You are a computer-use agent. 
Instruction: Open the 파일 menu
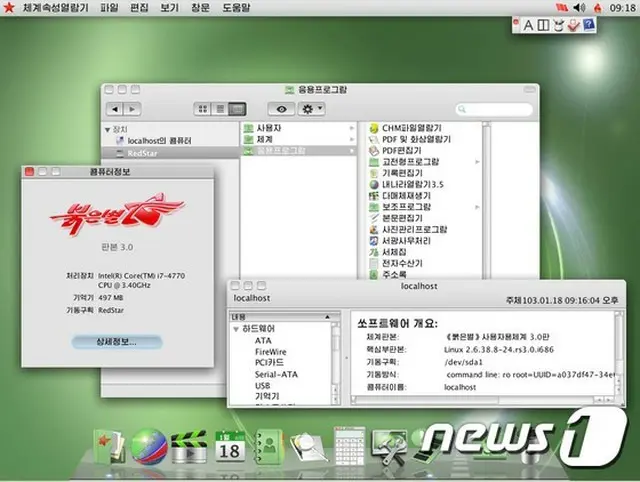click(x=109, y=8)
